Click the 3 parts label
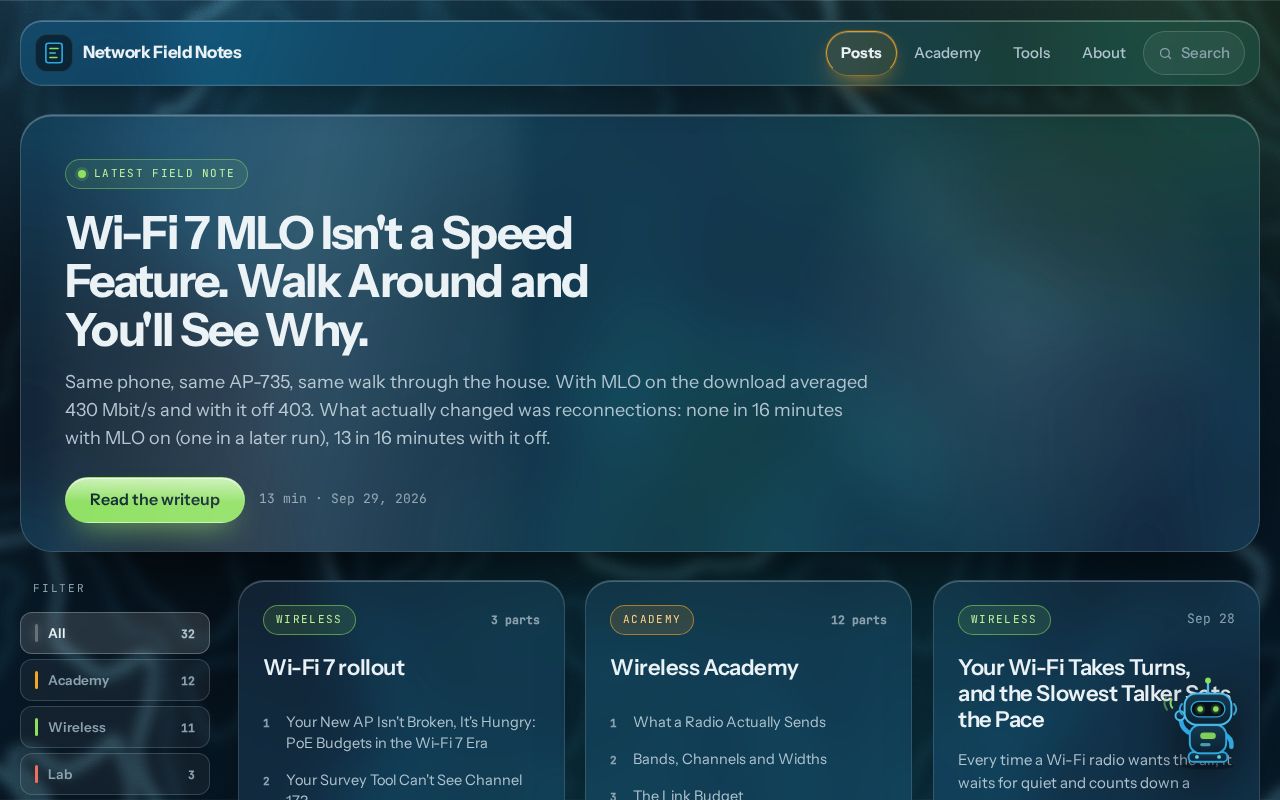Screen dimensions: 1280x800 [x=515, y=620]
